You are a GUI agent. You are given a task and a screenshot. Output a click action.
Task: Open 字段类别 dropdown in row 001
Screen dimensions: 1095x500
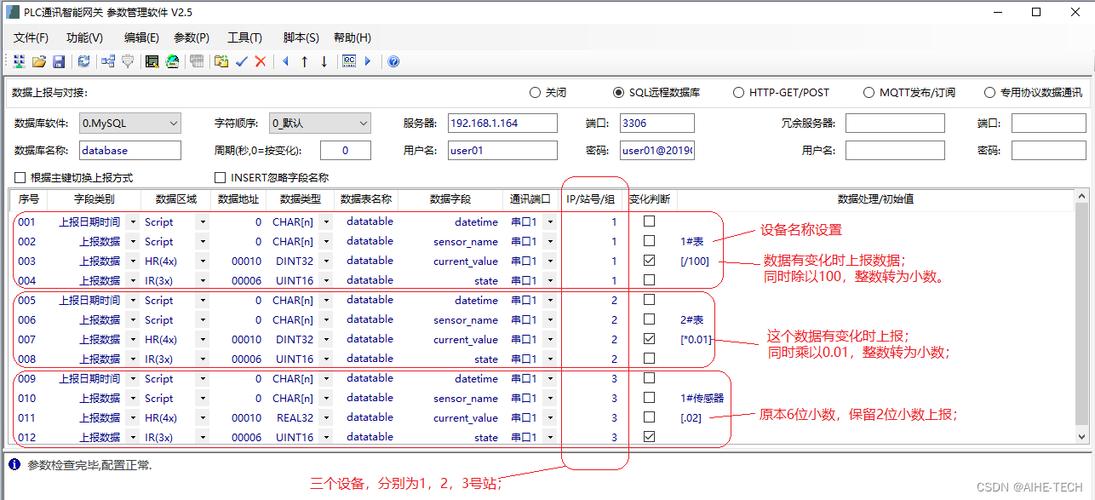132,222
